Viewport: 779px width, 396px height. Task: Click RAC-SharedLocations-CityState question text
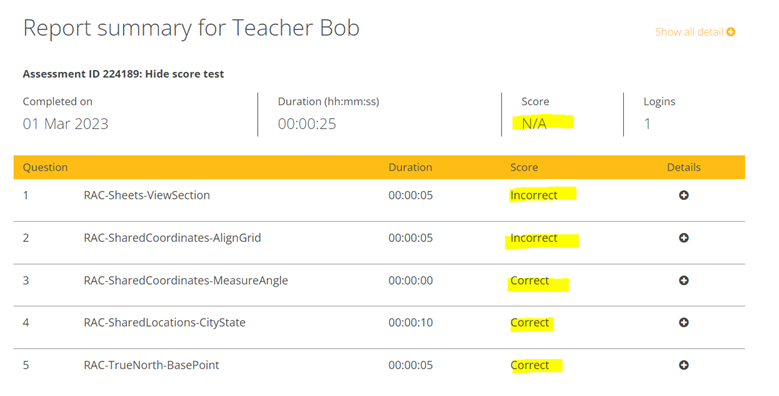click(164, 322)
